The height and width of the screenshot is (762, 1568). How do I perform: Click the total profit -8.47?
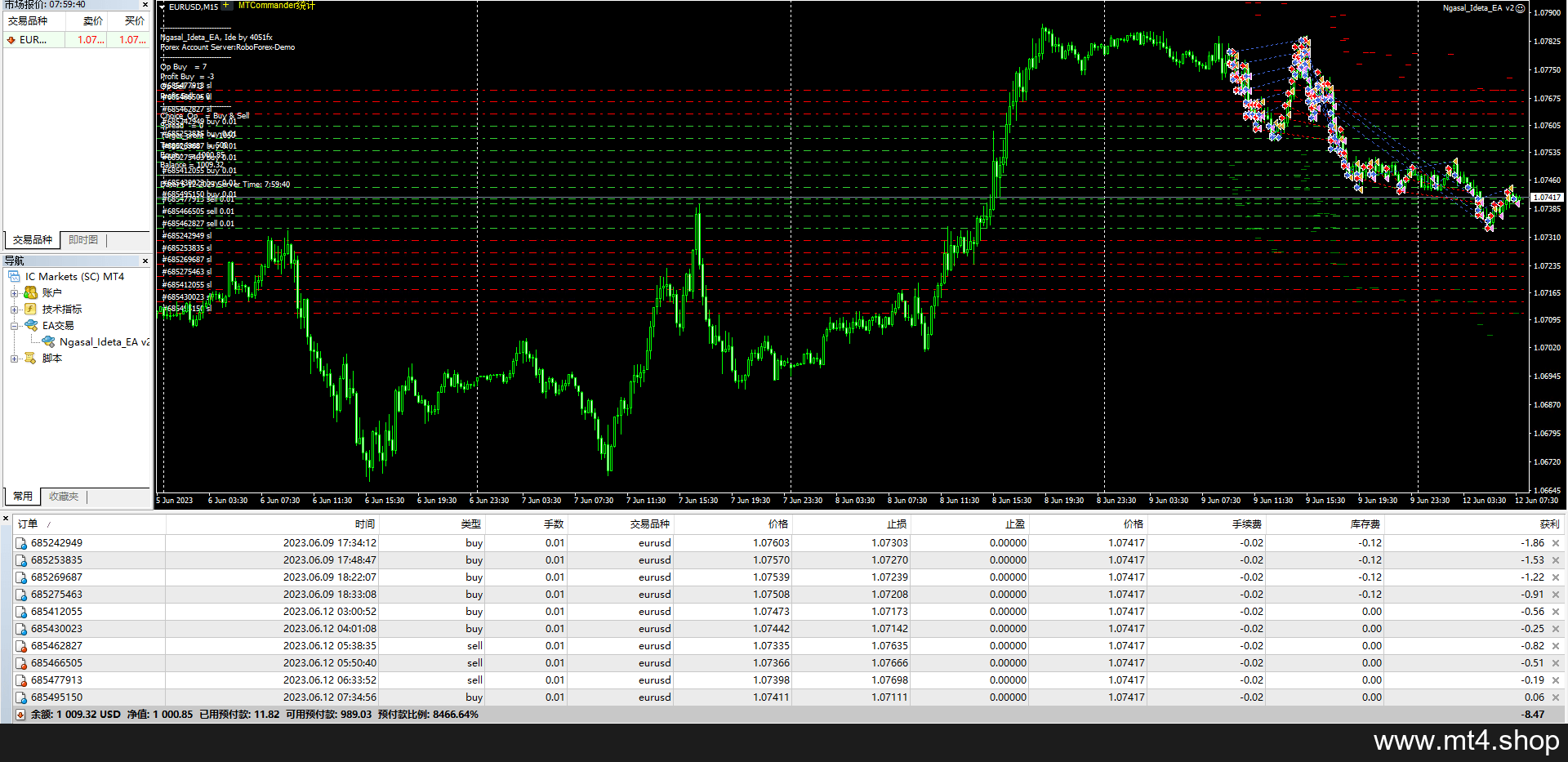click(x=1533, y=715)
